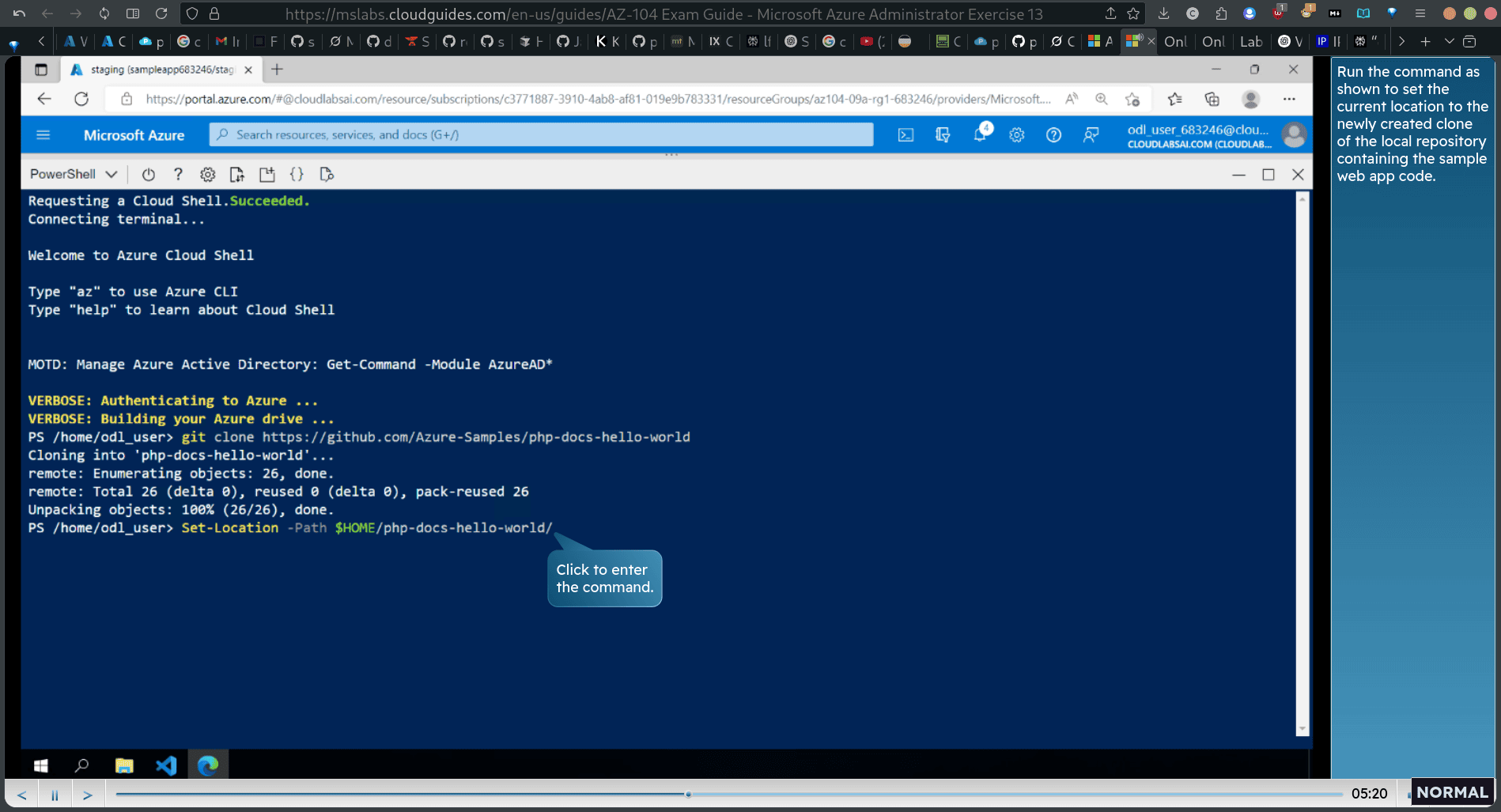Click the Microsoft Azure home link
The image size is (1501, 812).
[134, 135]
